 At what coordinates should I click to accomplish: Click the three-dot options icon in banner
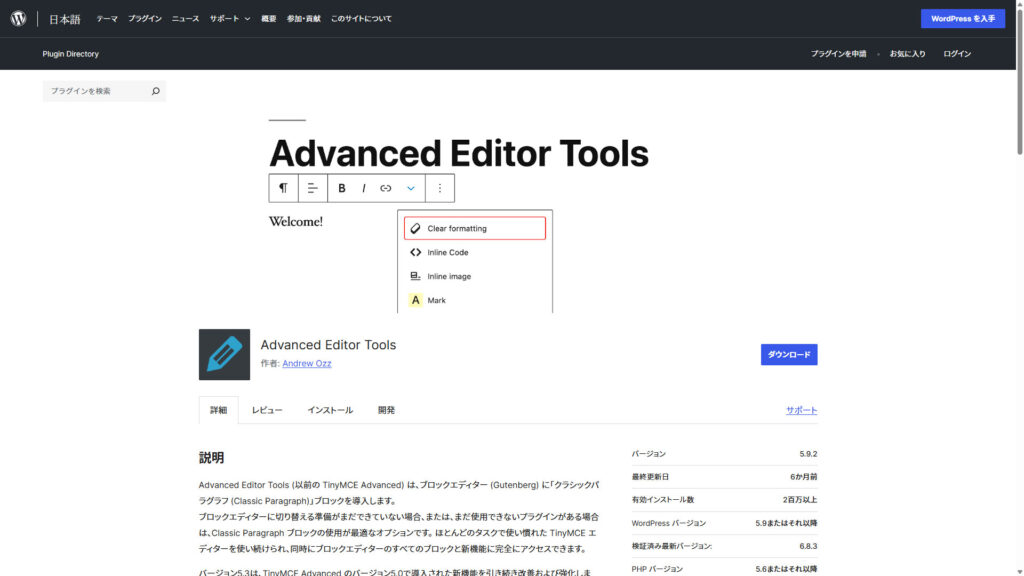440,188
